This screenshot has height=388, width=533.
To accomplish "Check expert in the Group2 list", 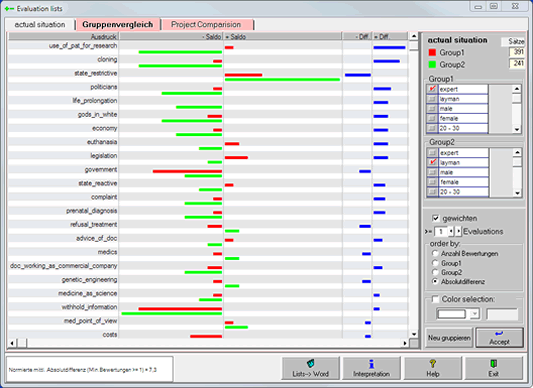I will pyautogui.click(x=432, y=153).
